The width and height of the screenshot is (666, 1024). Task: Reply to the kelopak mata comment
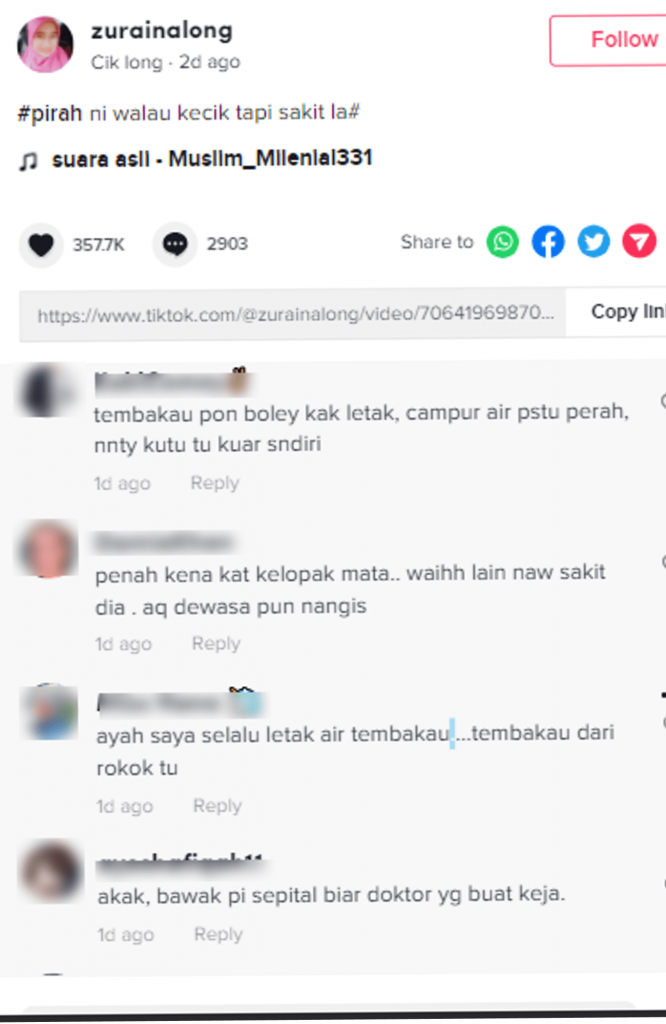point(215,643)
